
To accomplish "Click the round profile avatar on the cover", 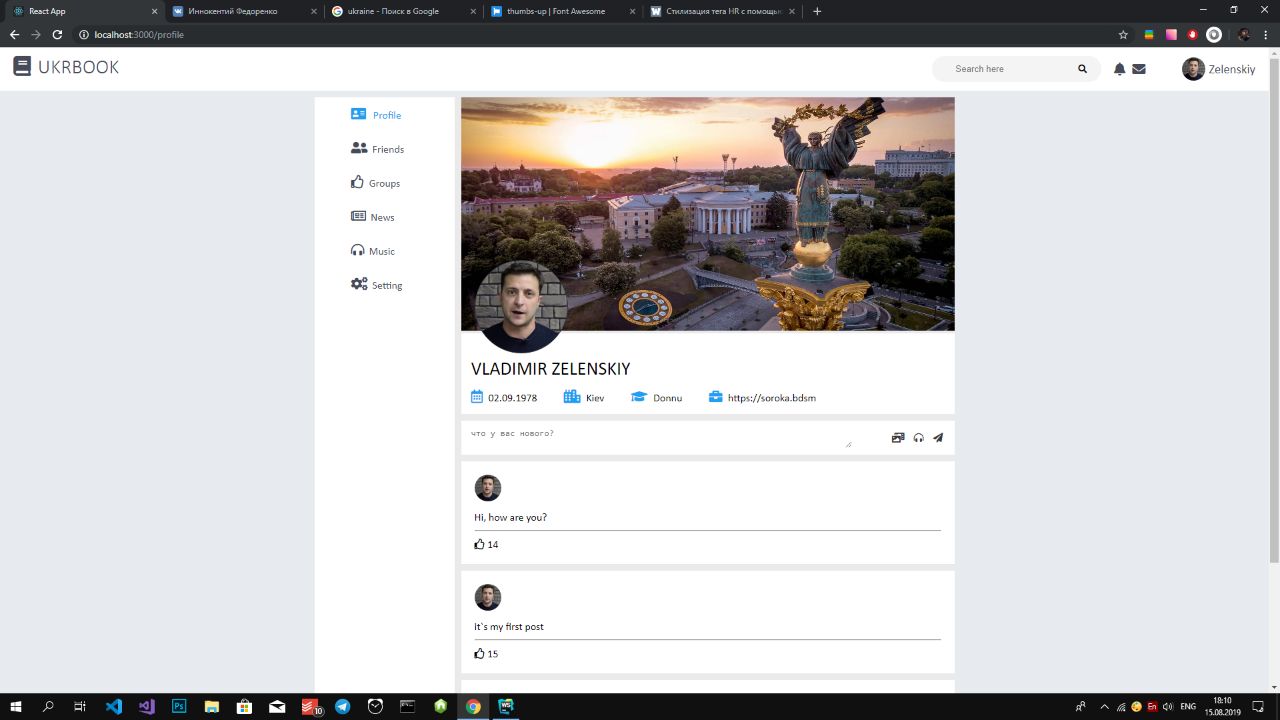I will (x=521, y=306).
